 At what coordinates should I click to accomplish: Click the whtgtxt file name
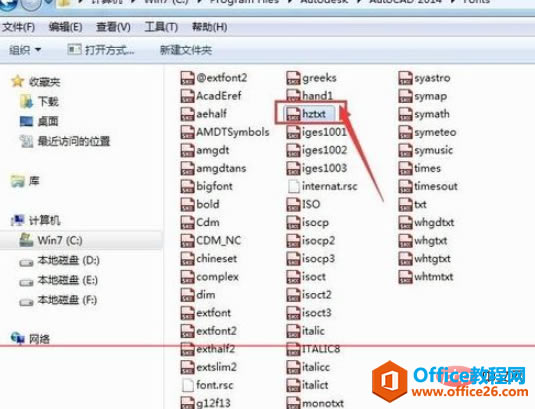click(x=432, y=259)
